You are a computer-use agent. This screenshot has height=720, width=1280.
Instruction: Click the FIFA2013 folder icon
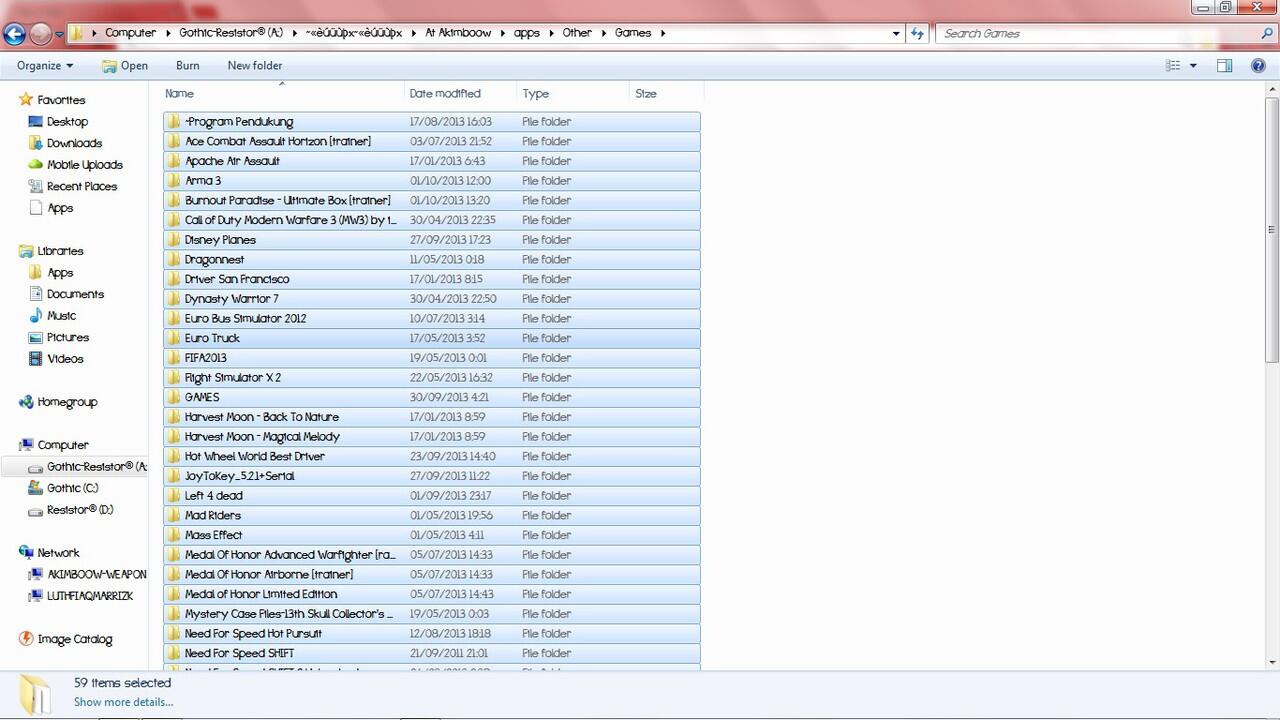174,358
